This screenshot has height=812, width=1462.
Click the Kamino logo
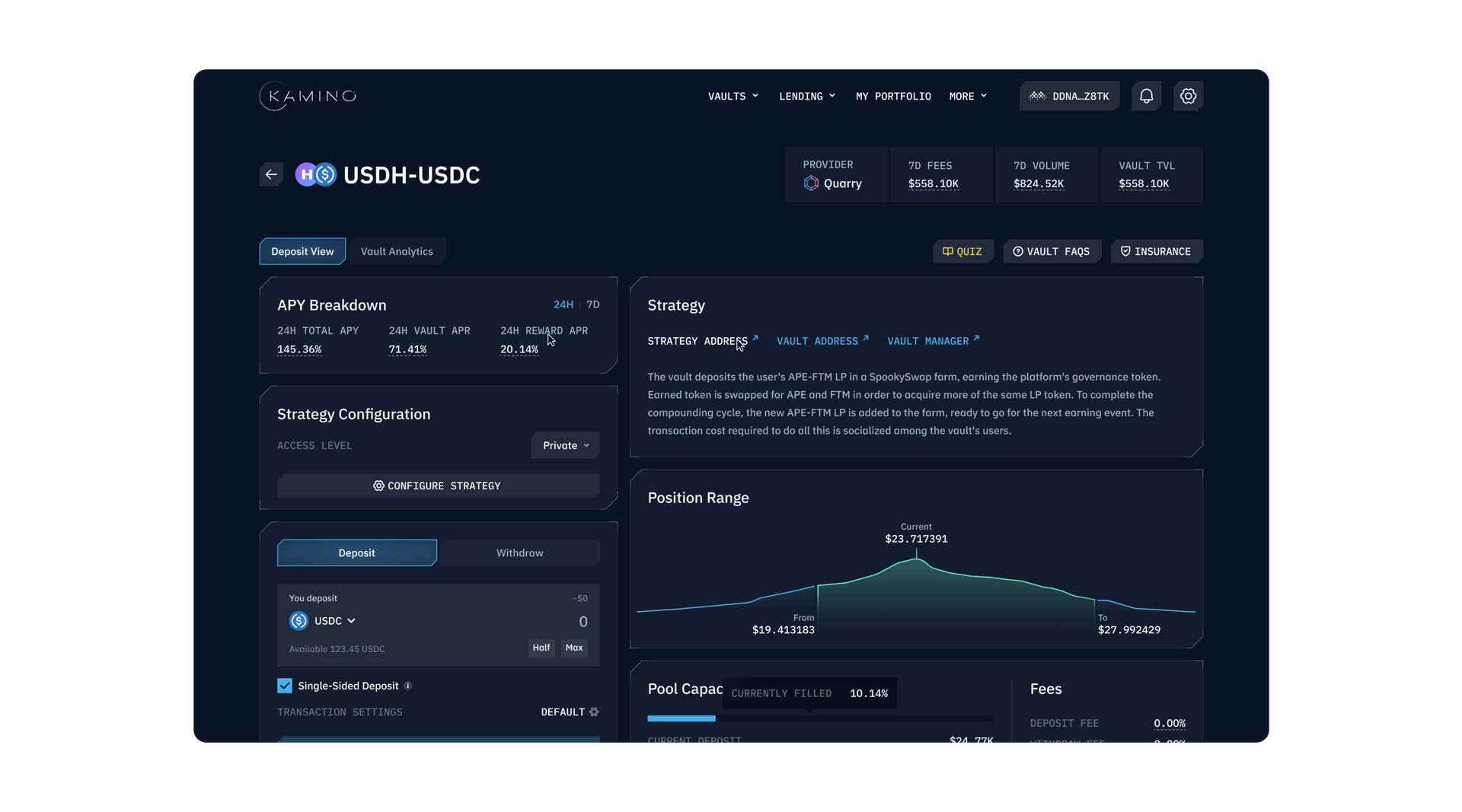(308, 96)
